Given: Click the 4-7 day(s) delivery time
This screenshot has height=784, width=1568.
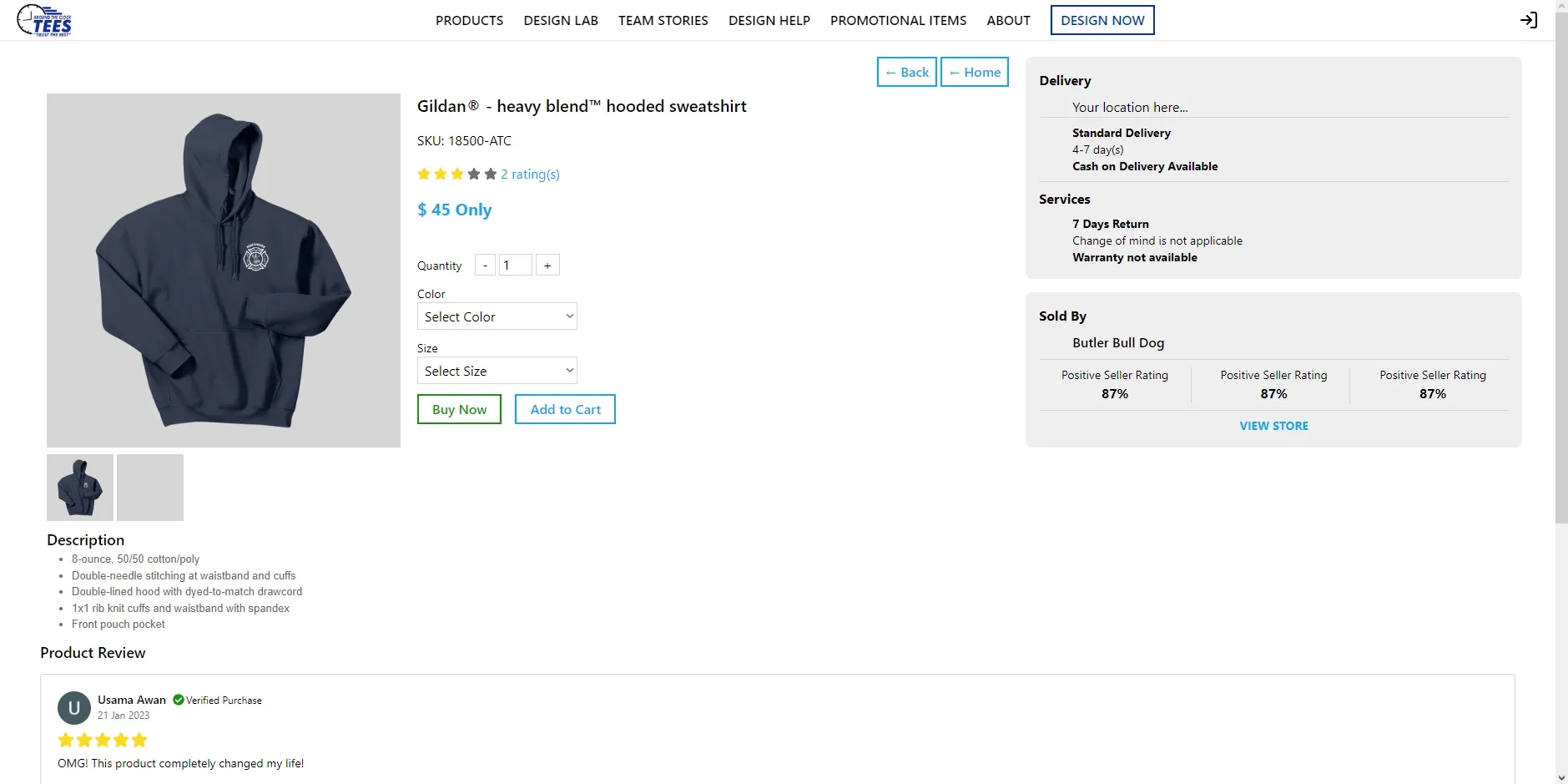Looking at the screenshot, I should [1098, 149].
